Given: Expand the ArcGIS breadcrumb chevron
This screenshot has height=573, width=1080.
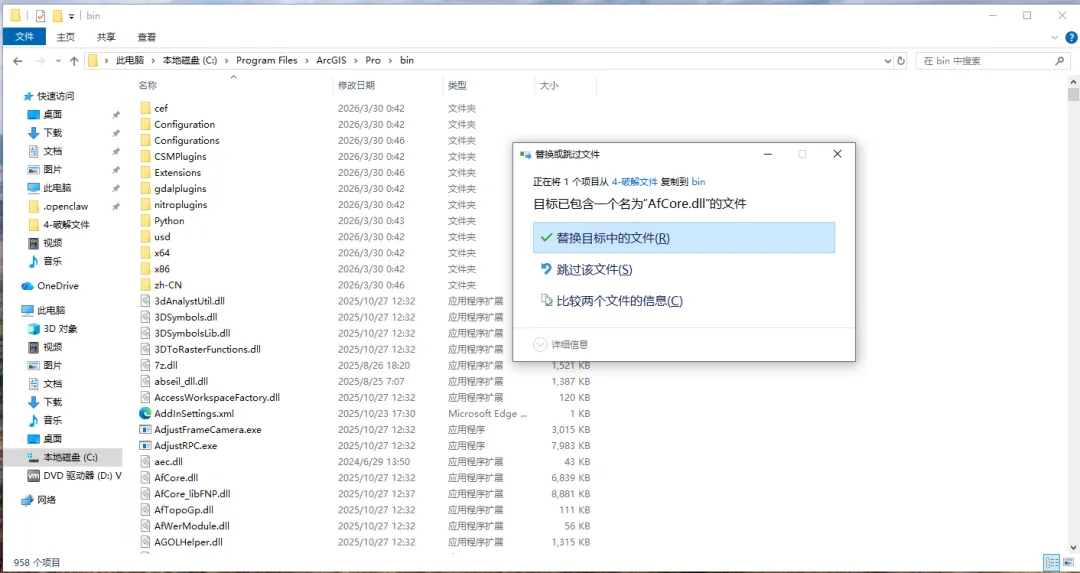Looking at the screenshot, I should click(357, 61).
